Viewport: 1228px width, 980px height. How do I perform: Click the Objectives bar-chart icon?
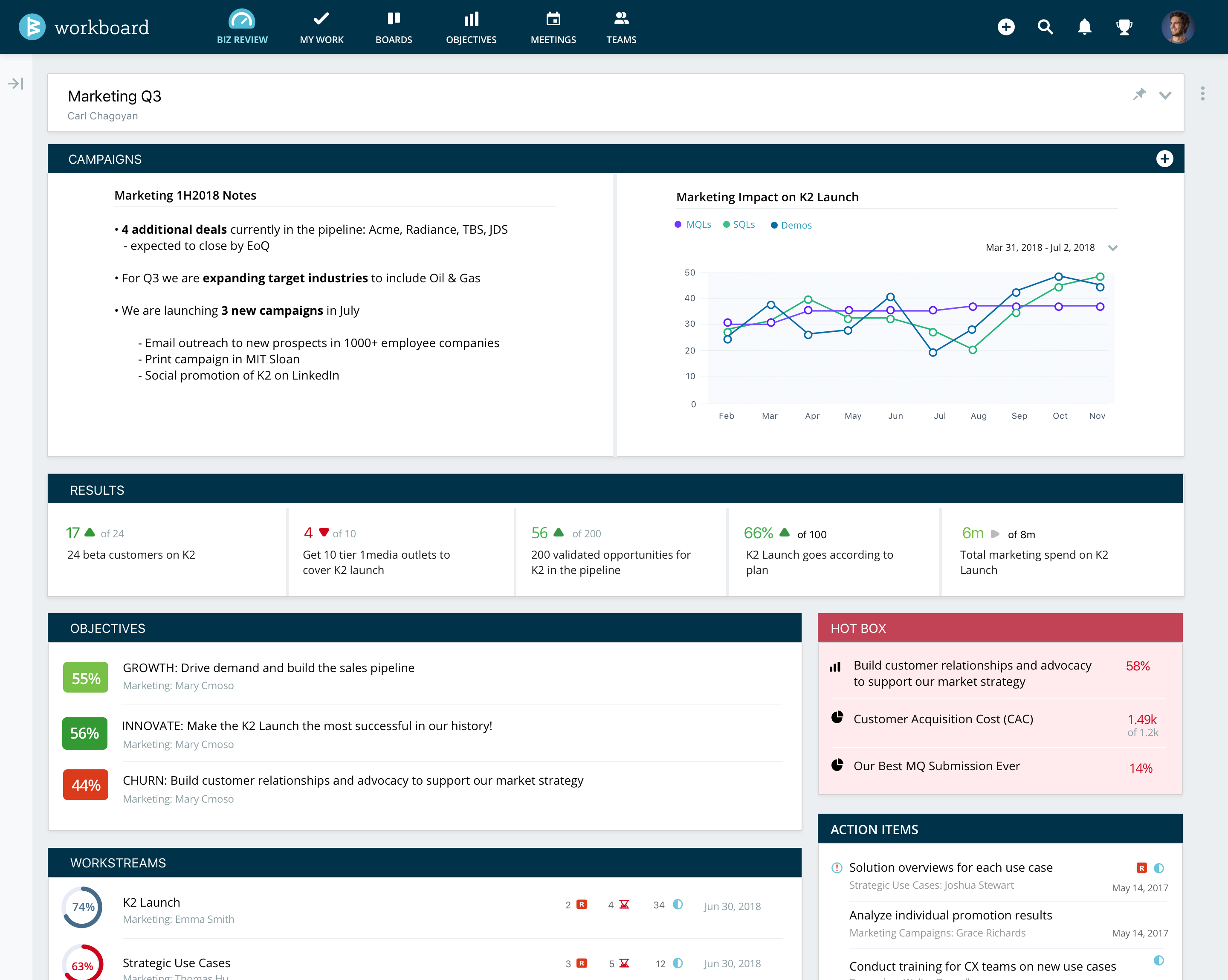[x=471, y=19]
